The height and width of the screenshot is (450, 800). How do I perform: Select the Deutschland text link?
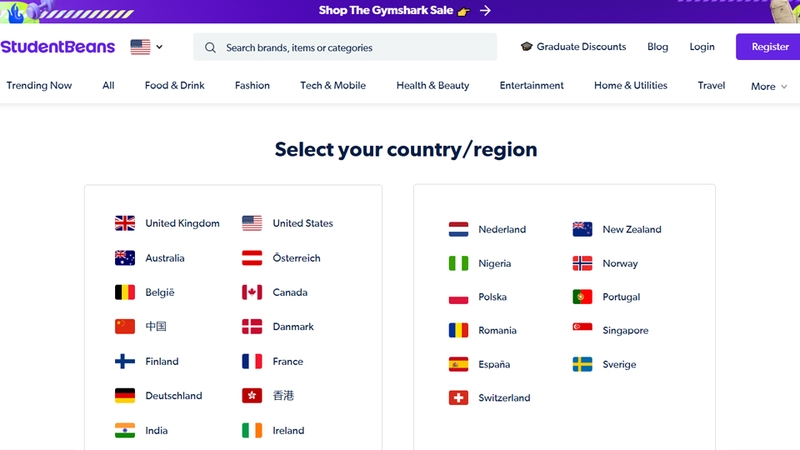coord(173,395)
